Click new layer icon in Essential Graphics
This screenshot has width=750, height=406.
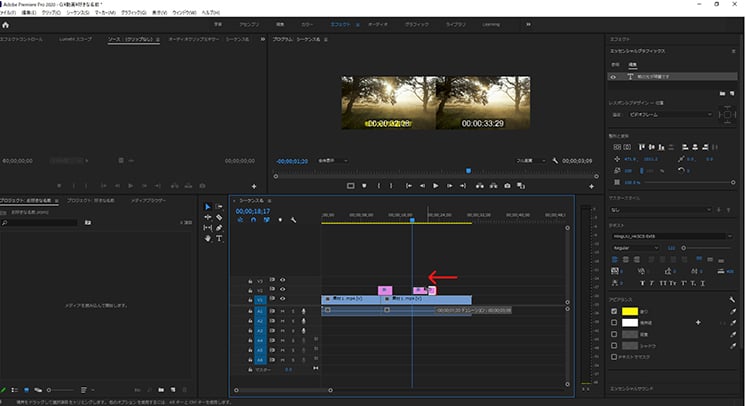(x=732, y=94)
